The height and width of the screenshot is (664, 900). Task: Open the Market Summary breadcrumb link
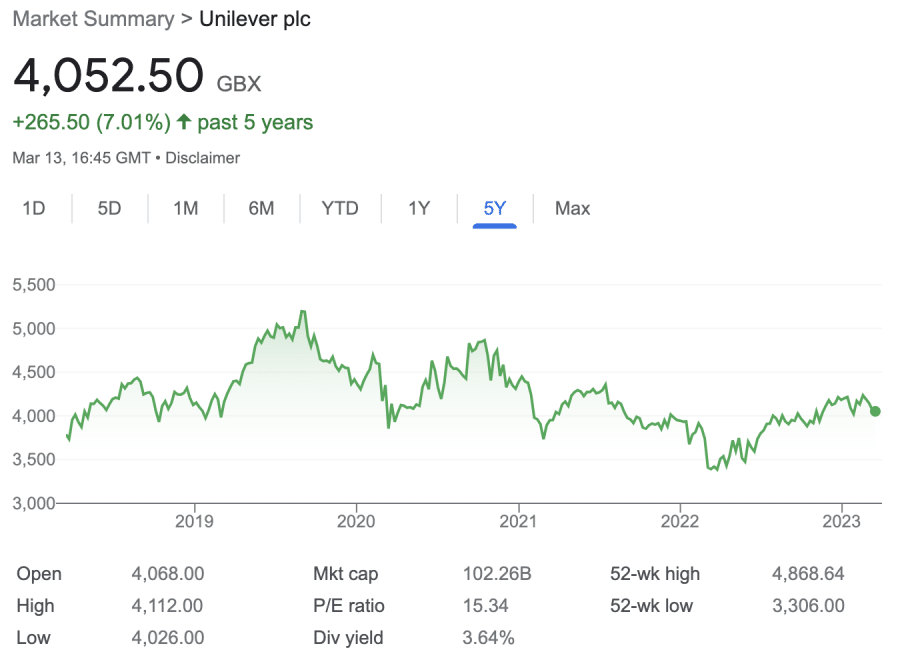click(x=94, y=19)
